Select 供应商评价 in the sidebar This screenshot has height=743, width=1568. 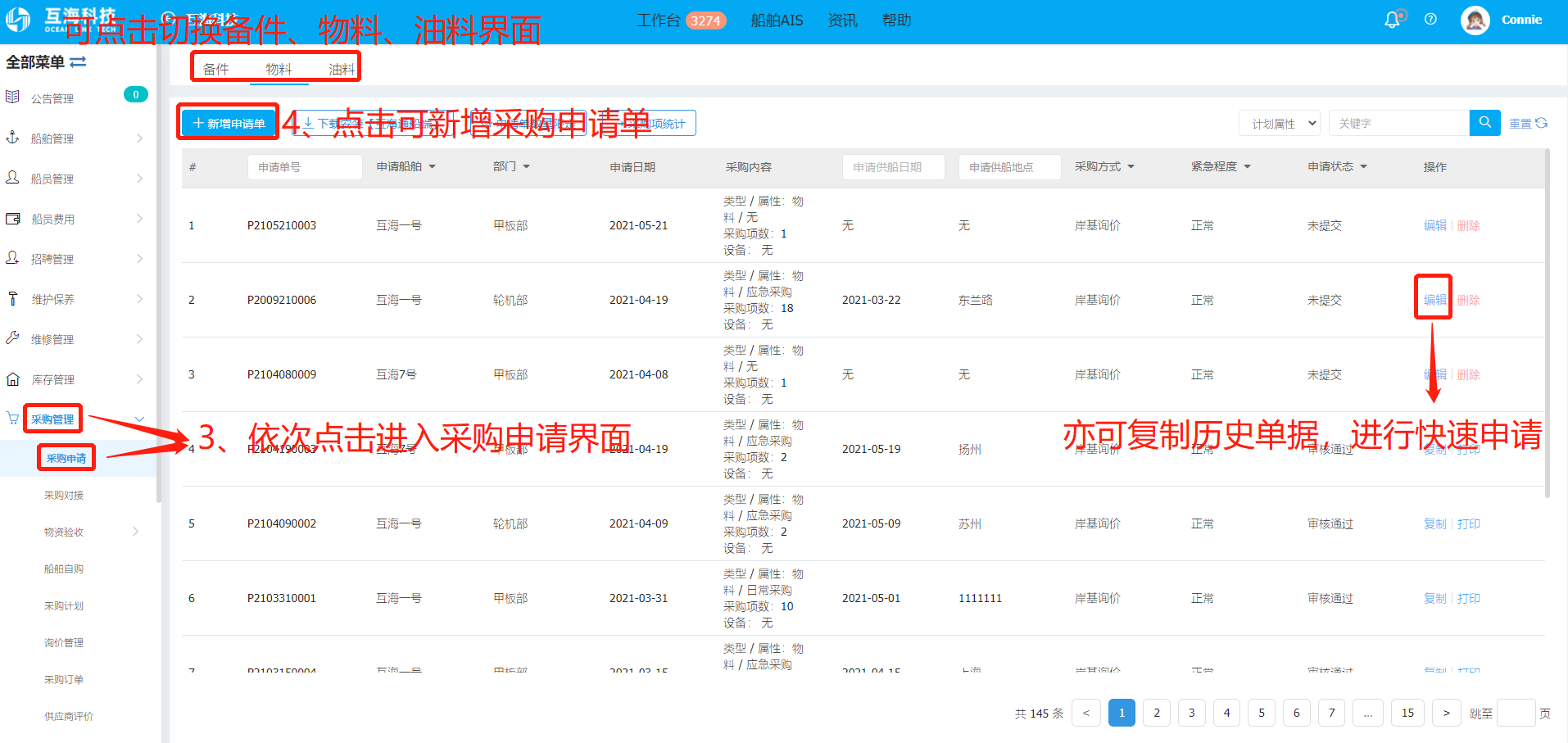click(x=69, y=716)
